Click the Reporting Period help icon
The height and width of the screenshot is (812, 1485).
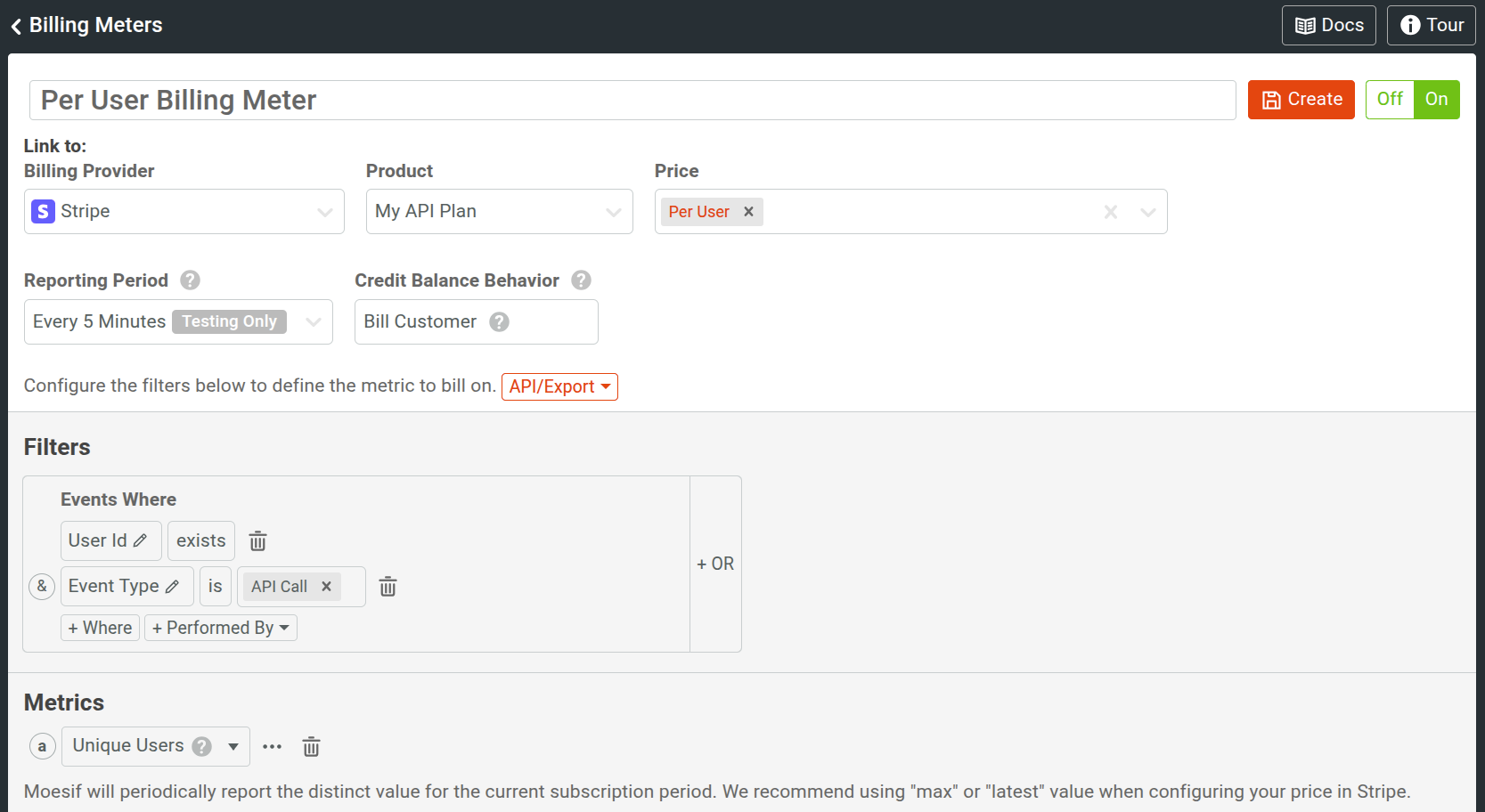pos(190,280)
